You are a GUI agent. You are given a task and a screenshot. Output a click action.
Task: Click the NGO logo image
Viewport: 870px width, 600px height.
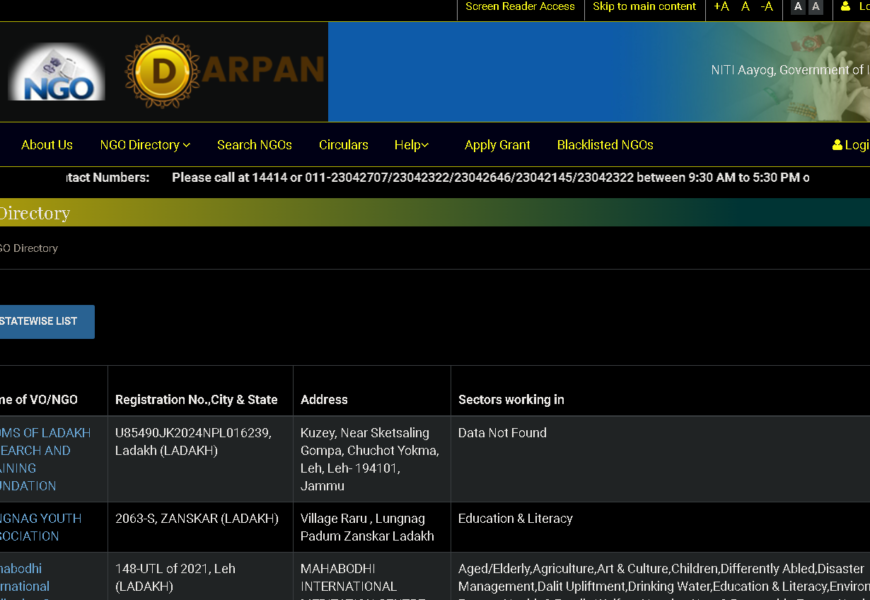click(x=56, y=72)
